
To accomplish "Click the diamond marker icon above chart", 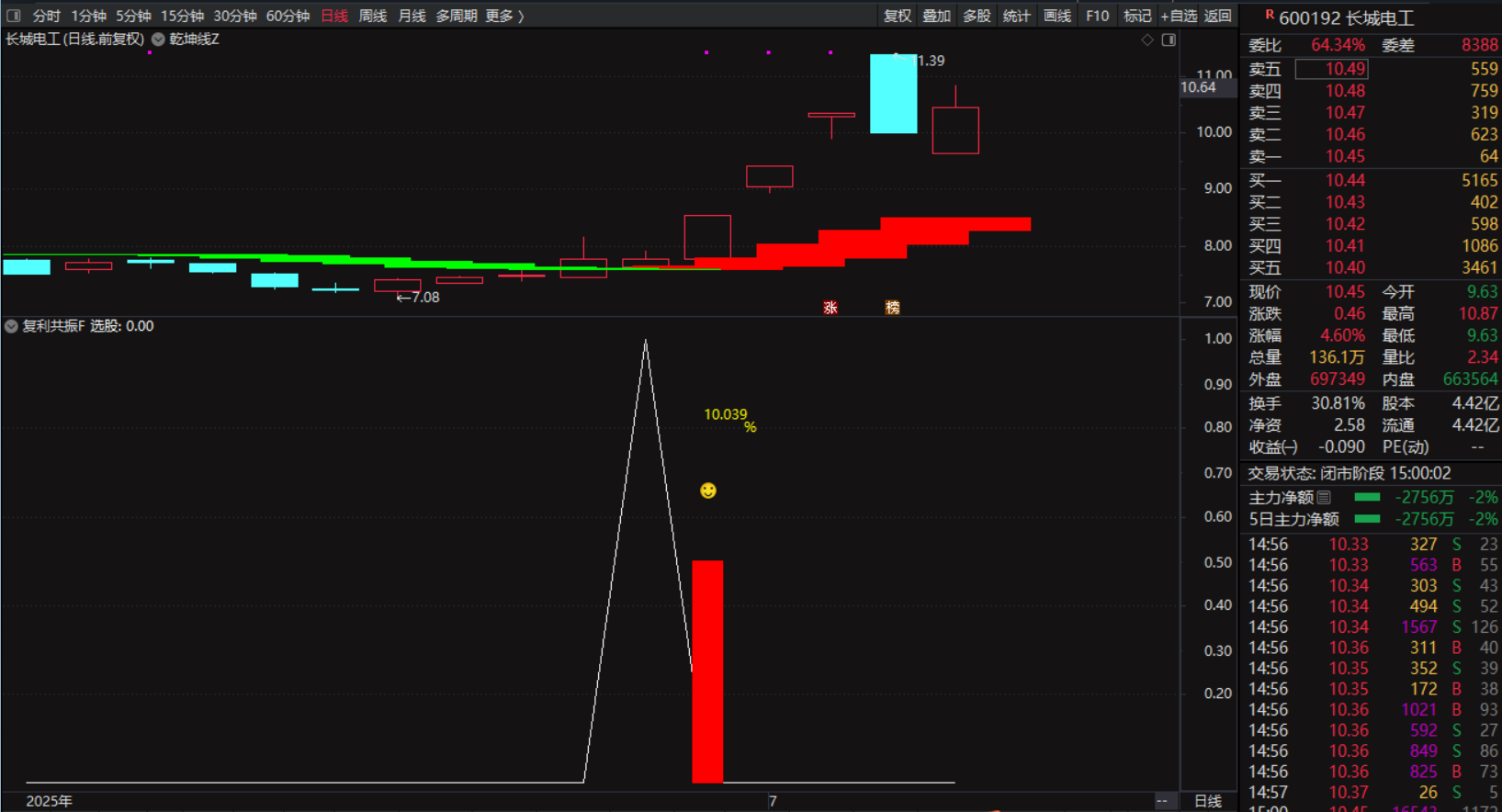I will pos(1146,39).
